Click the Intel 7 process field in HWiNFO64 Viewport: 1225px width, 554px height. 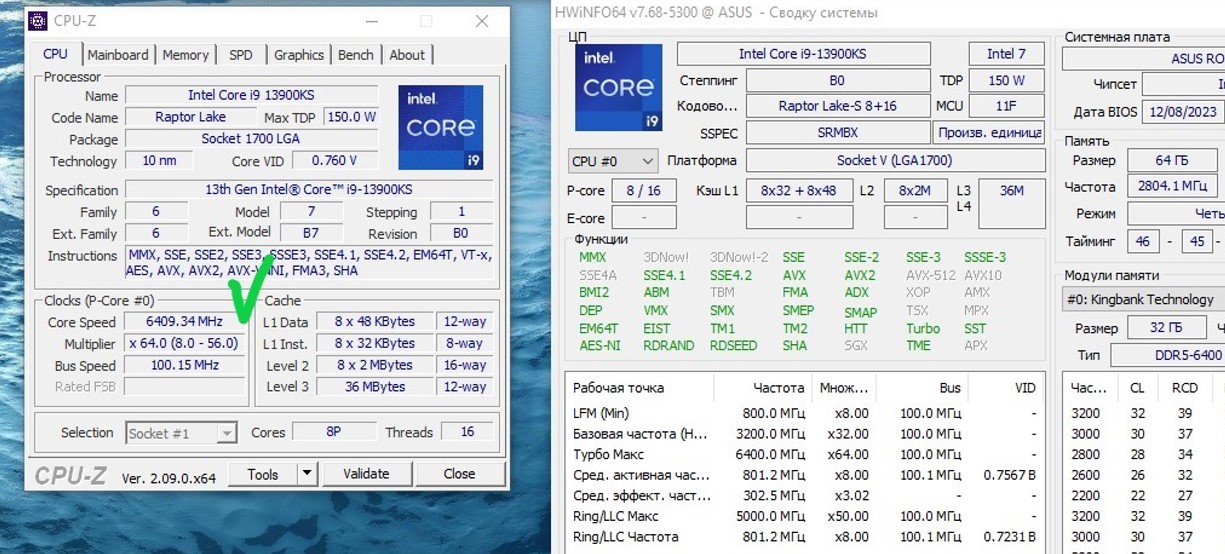[1006, 54]
